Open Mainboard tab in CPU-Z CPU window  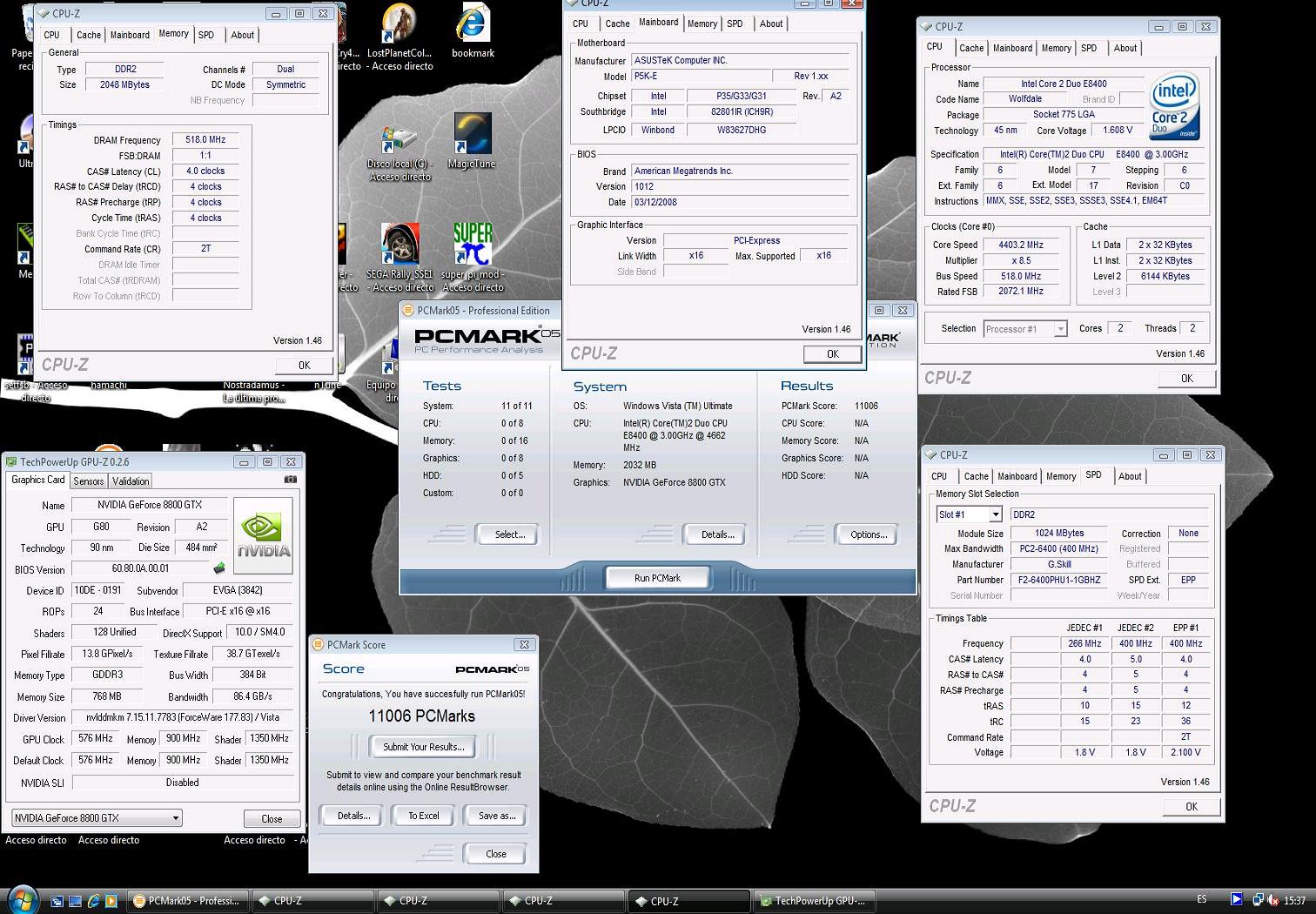point(1012,48)
